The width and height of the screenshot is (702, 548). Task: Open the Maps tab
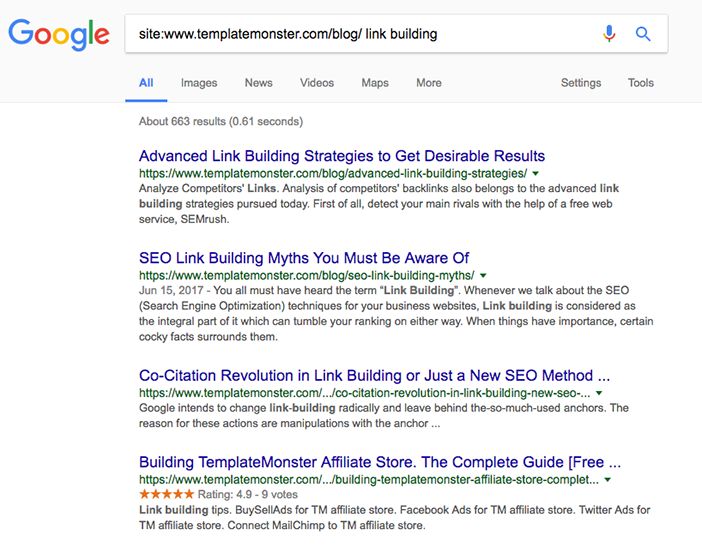[x=375, y=83]
